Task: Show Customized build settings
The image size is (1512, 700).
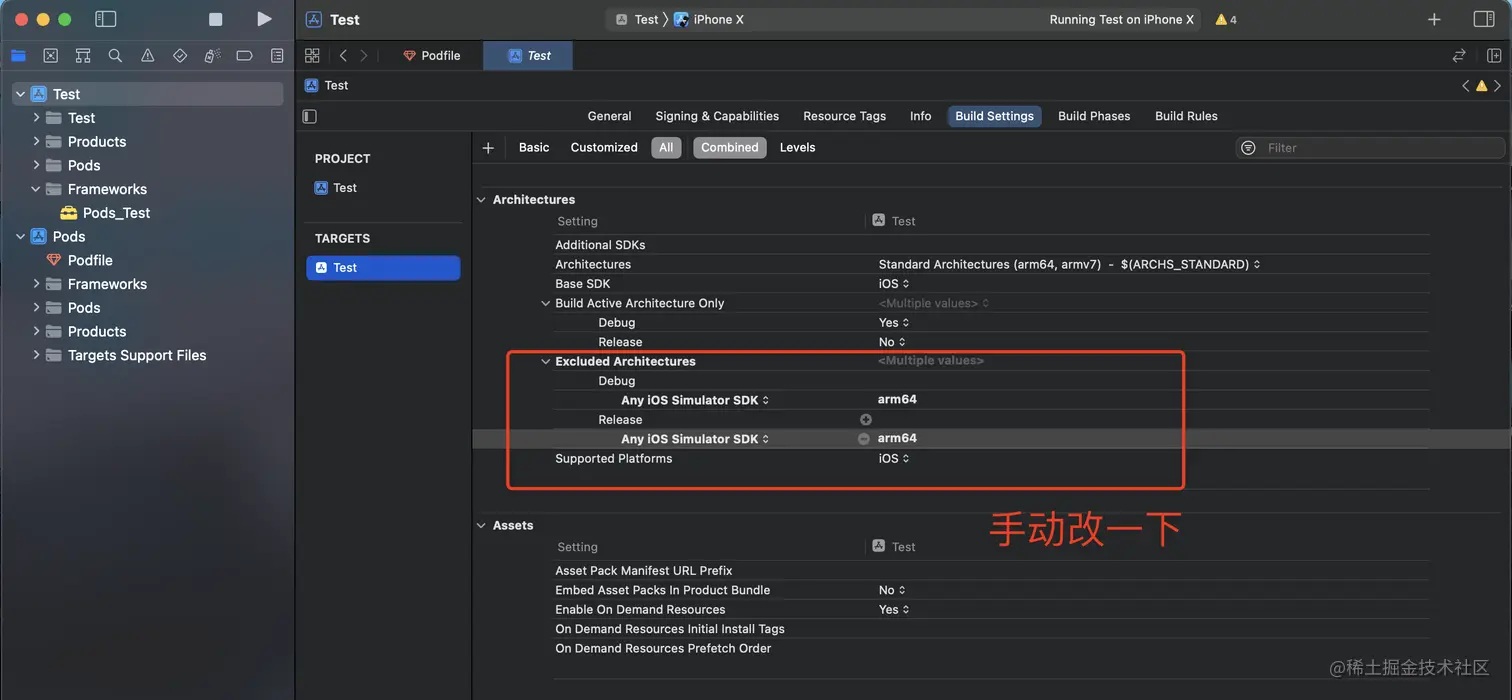Action: [x=604, y=147]
